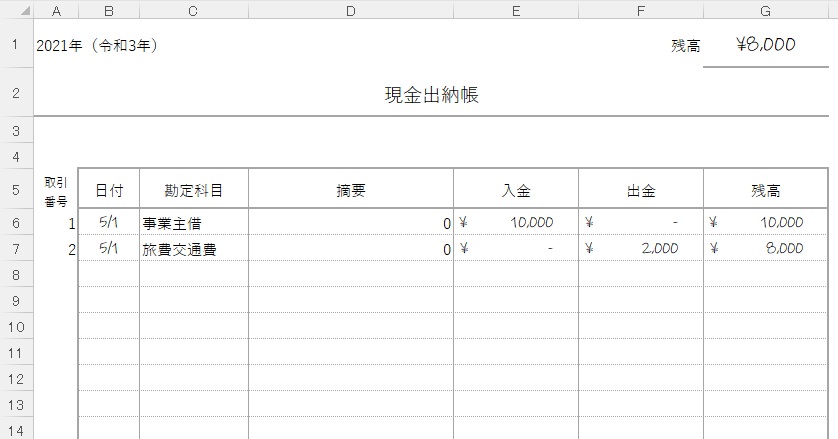Select row 14 header
This screenshot has width=838, height=439.
coord(16,430)
